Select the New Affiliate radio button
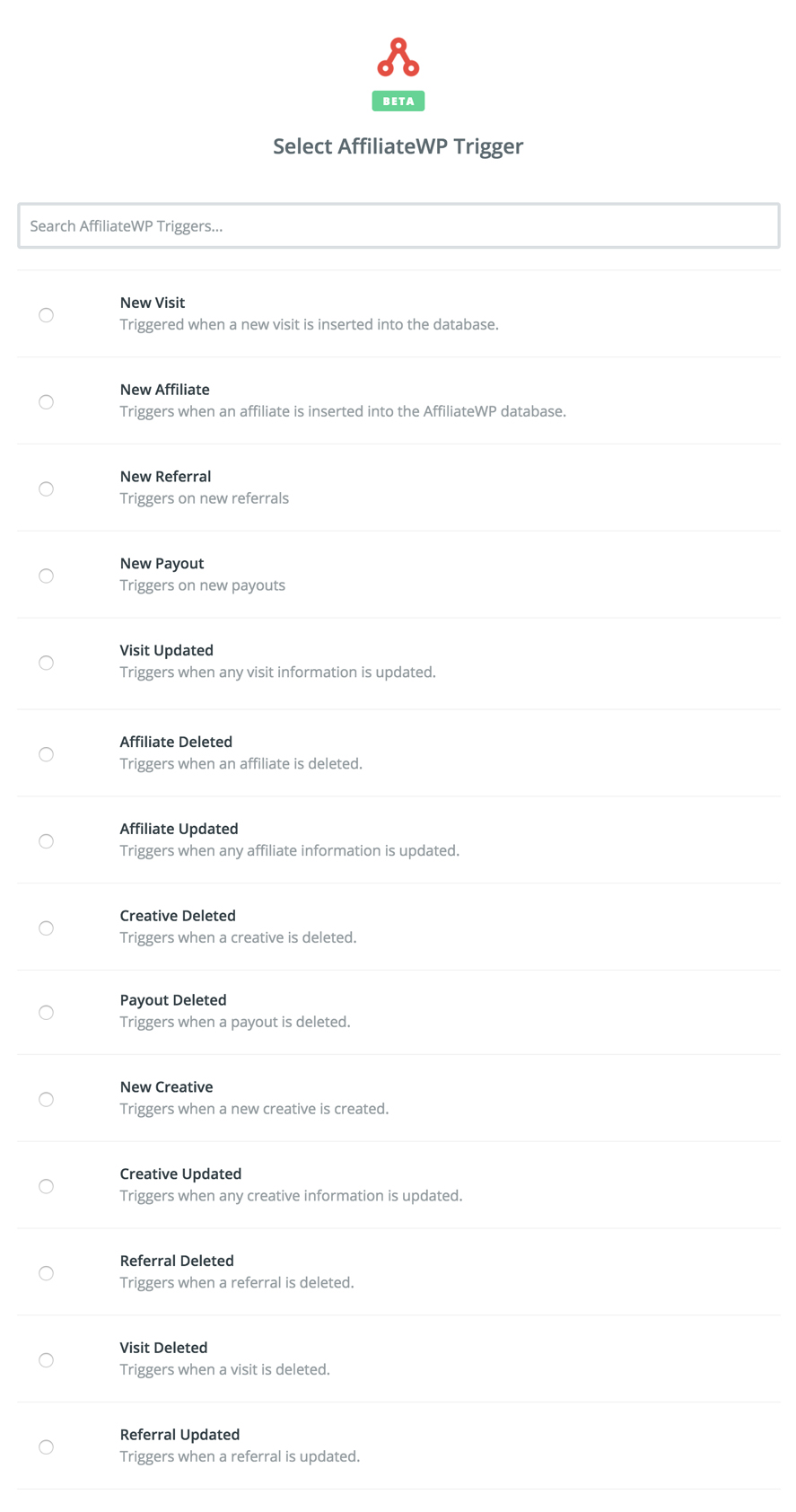The height and width of the screenshot is (1512, 796). tap(47, 402)
